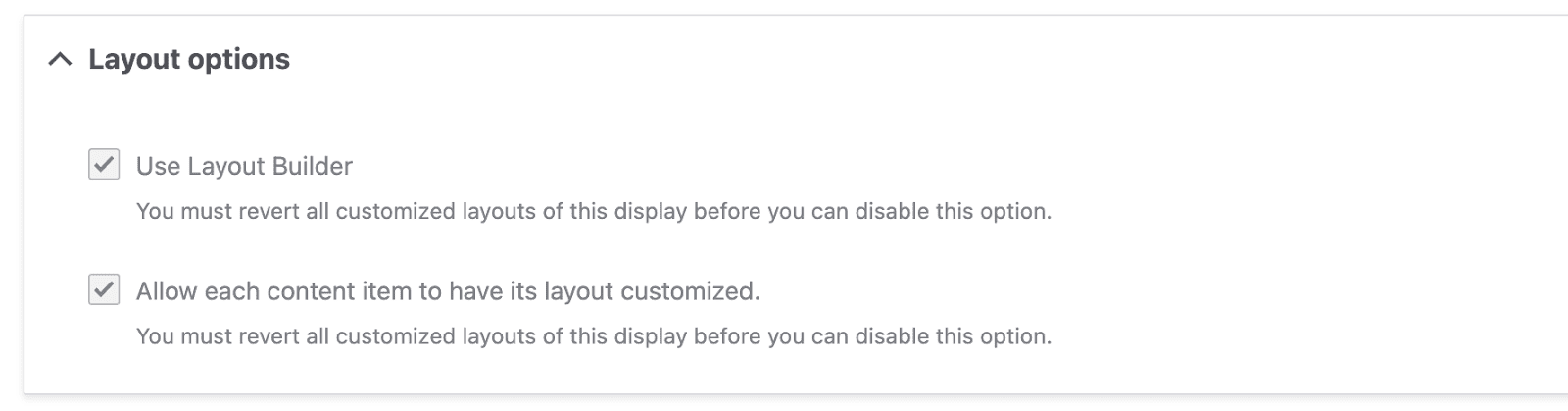The height and width of the screenshot is (411, 1568).
Task: Click description under Allow each content item
Action: click(x=593, y=336)
